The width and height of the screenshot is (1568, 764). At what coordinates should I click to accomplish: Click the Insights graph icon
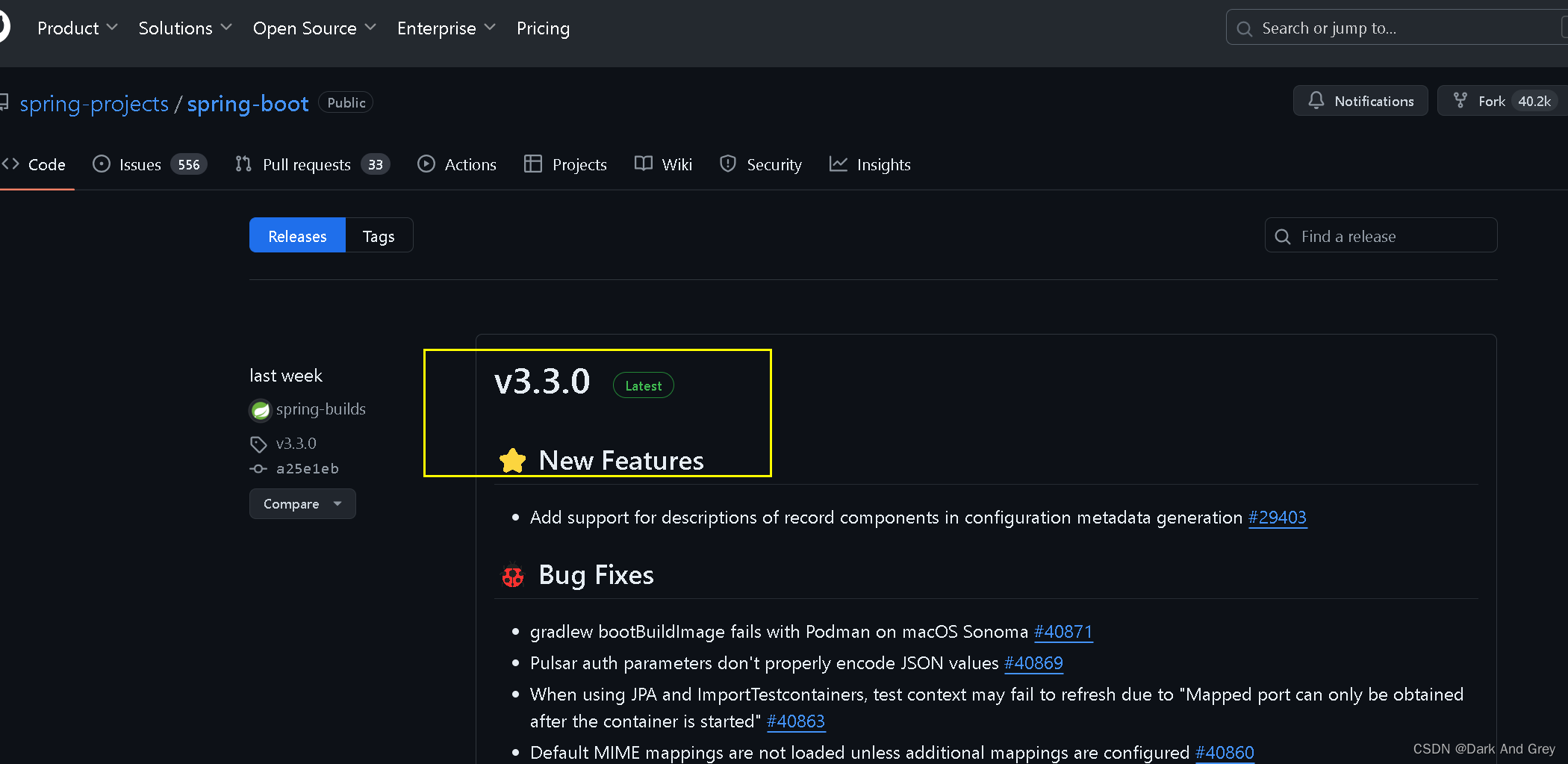(839, 164)
